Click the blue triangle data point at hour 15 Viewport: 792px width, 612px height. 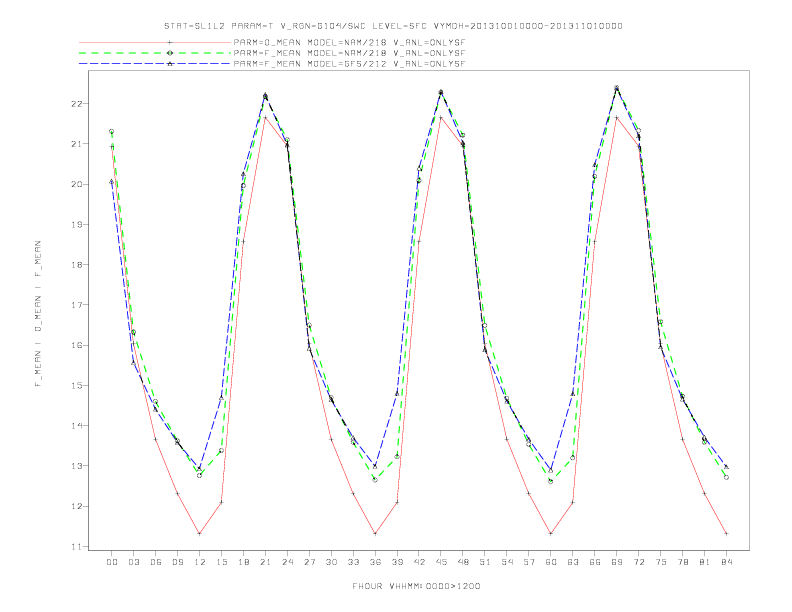(221, 398)
